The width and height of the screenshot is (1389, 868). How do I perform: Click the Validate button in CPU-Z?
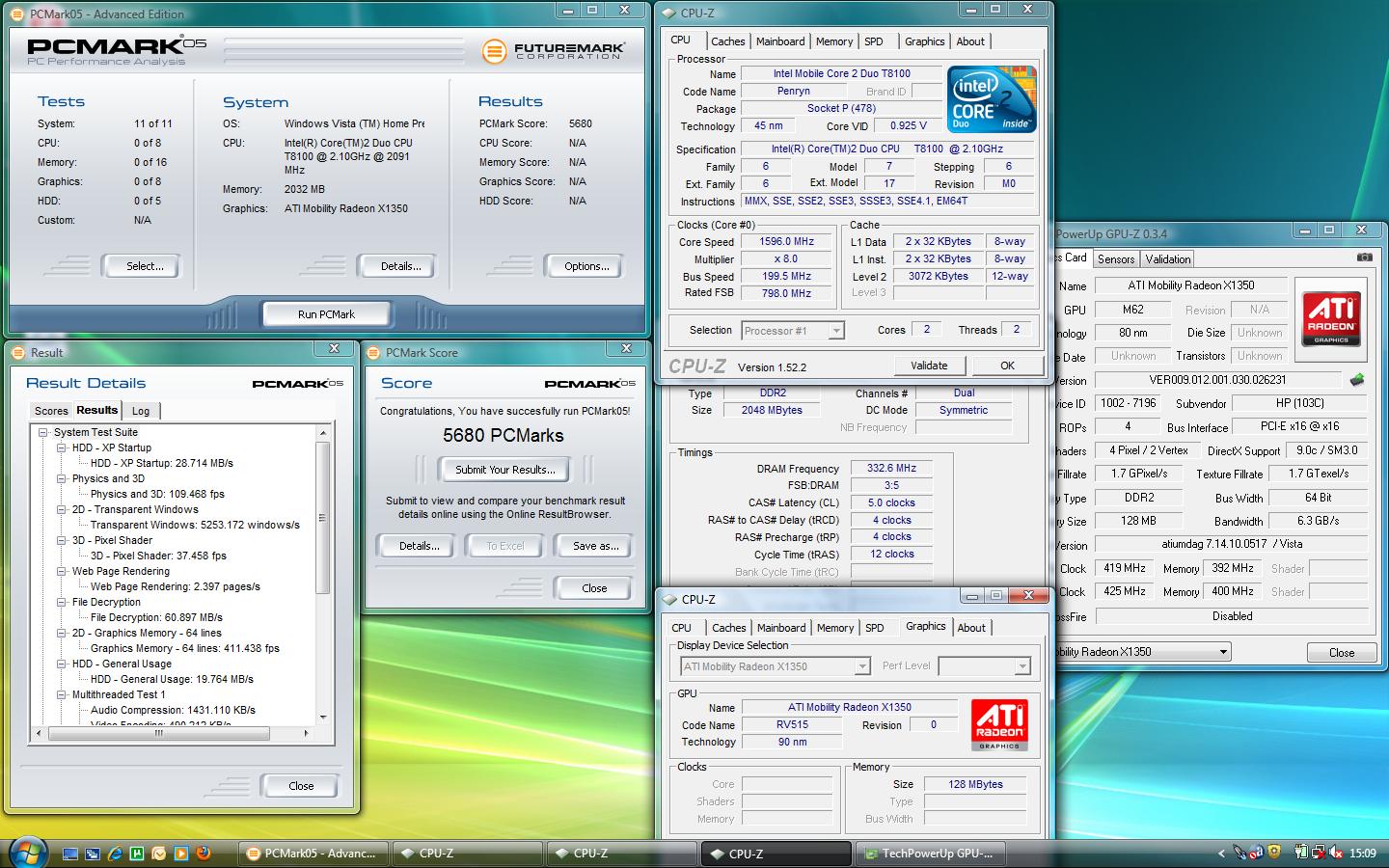coord(929,366)
